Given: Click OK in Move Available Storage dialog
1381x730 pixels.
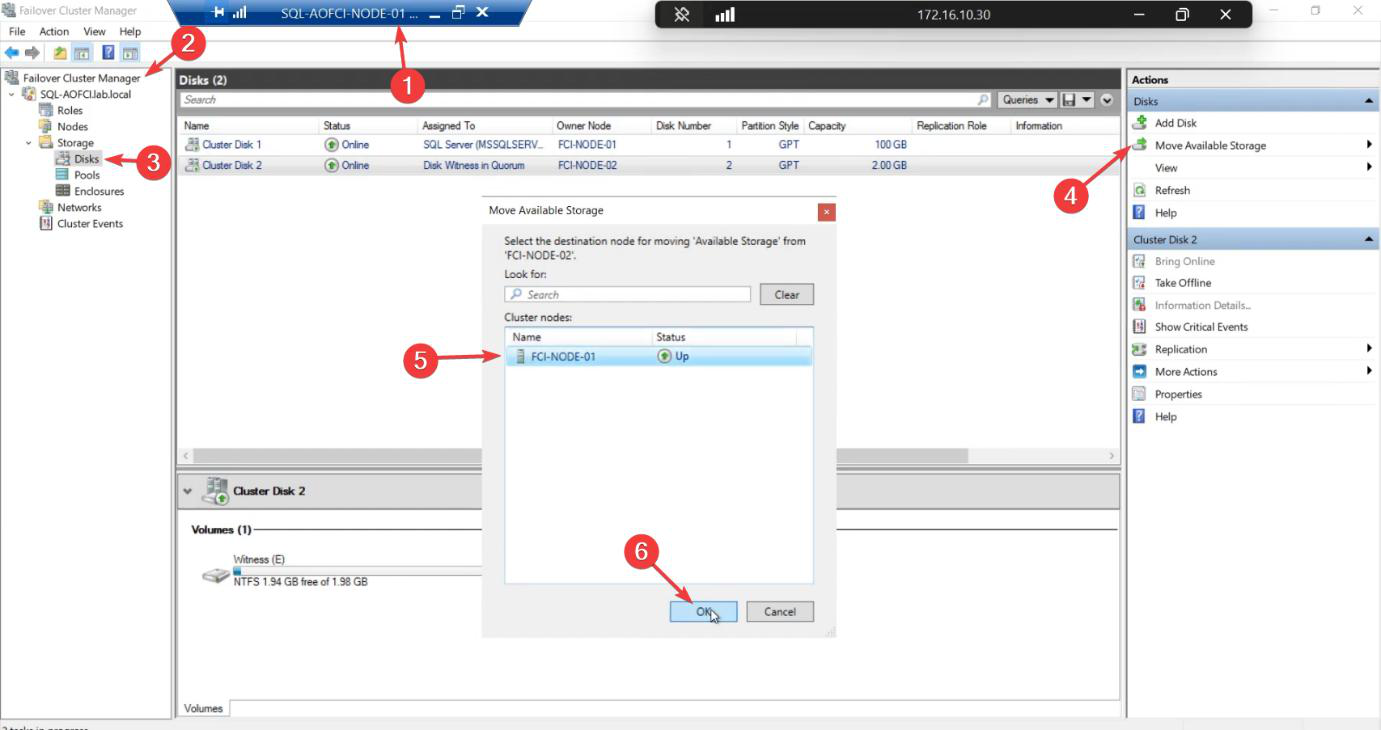Looking at the screenshot, I should point(703,612).
